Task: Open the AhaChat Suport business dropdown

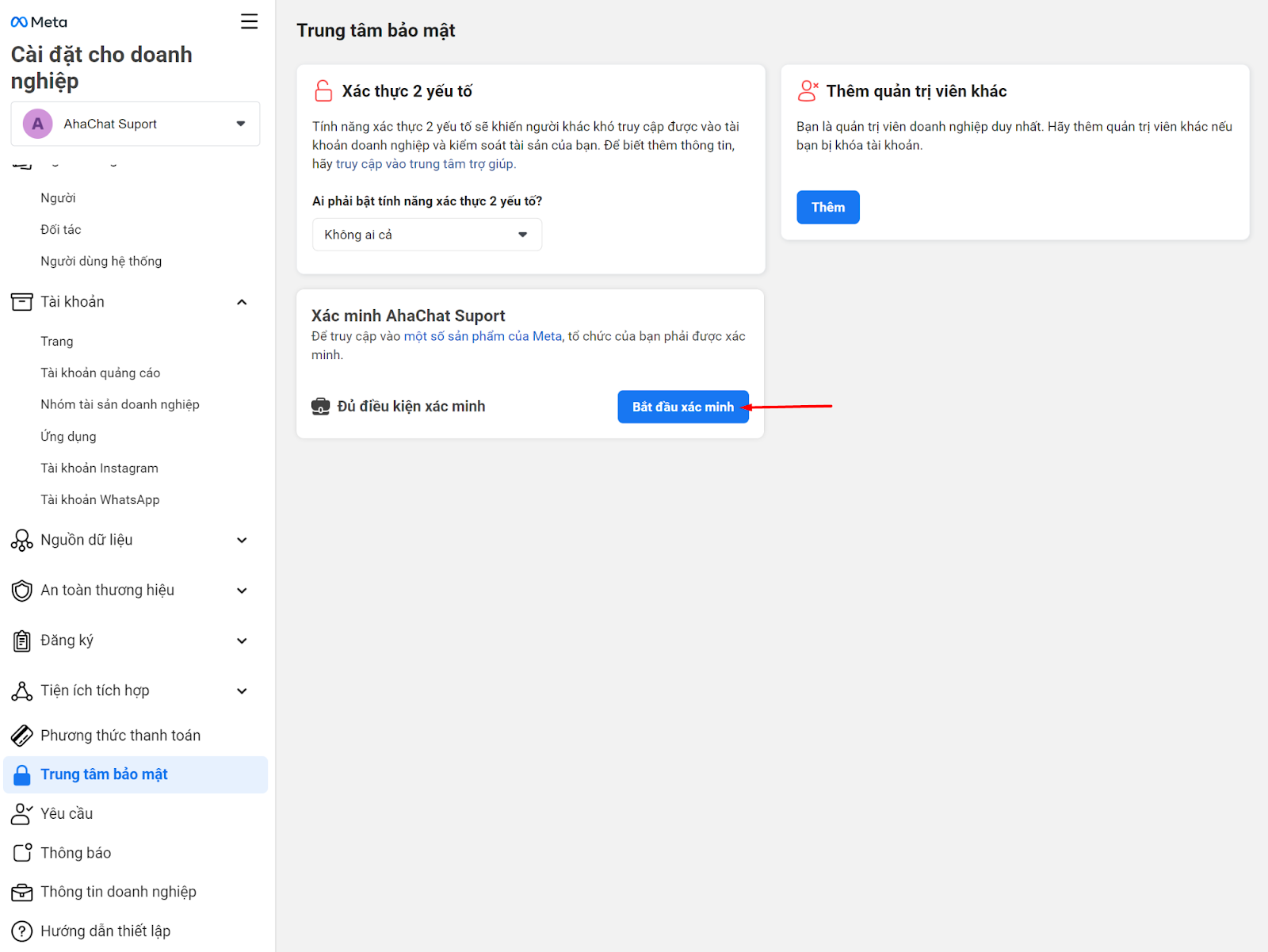Action: (x=136, y=124)
